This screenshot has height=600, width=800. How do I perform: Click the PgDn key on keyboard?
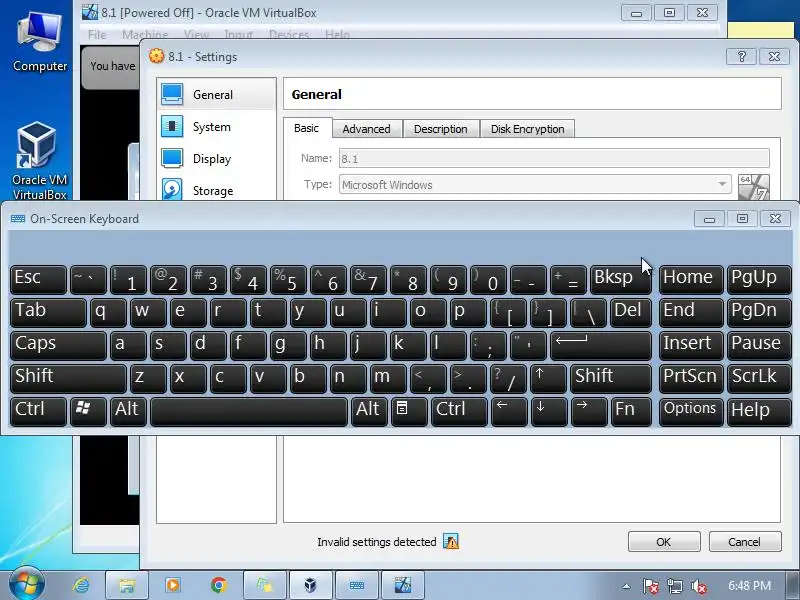[759, 312]
